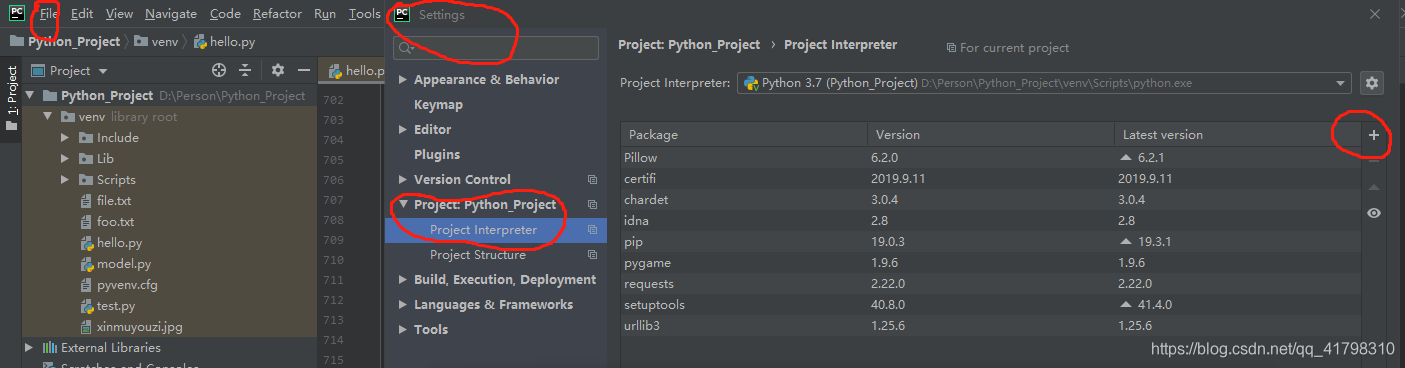Expand Build, Execution, Deployment settings
1405x368 pixels.
tap(403, 280)
